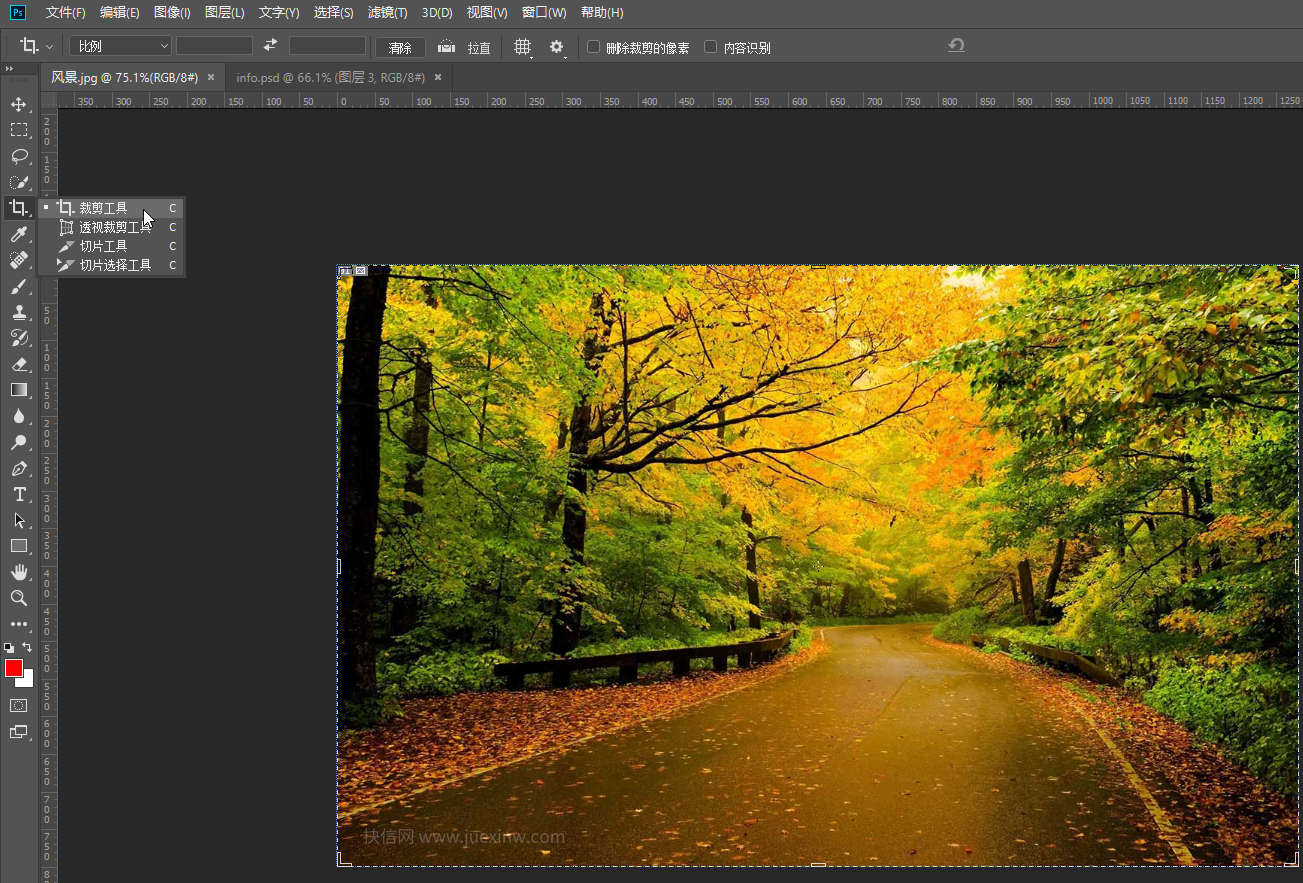Switch to the info.psd document tab
The image size is (1303, 883).
click(330, 77)
